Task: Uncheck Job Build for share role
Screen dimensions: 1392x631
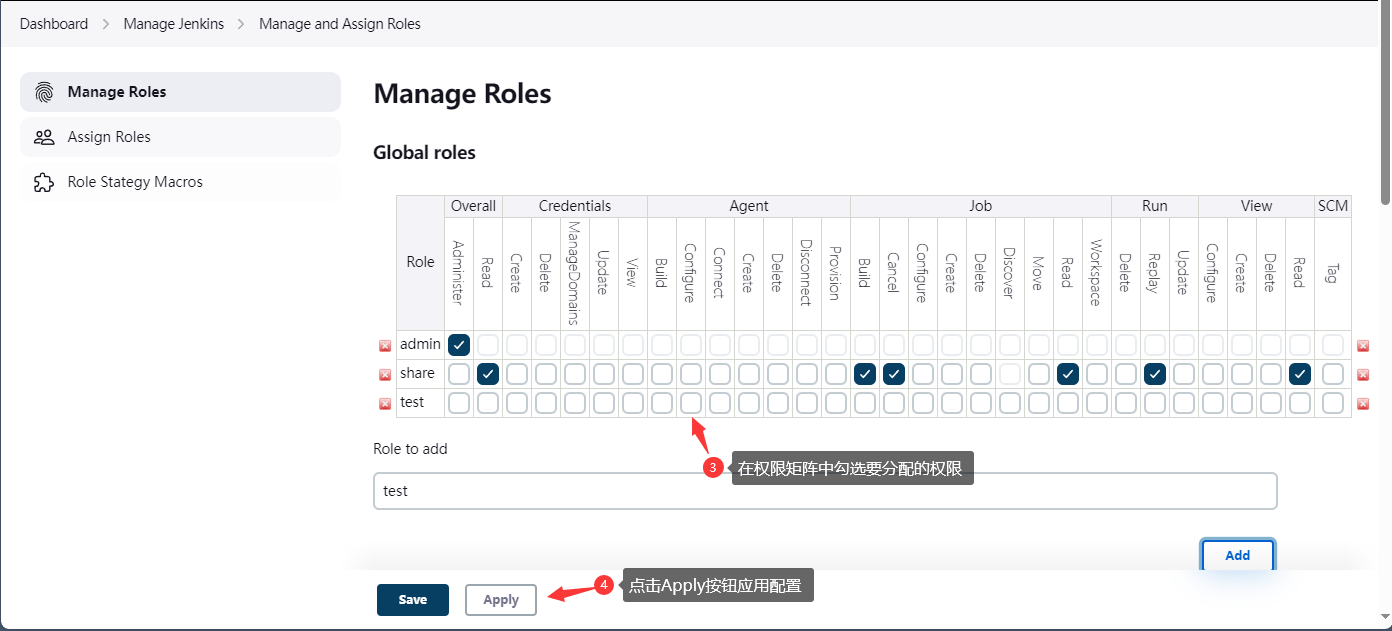Action: [x=865, y=374]
